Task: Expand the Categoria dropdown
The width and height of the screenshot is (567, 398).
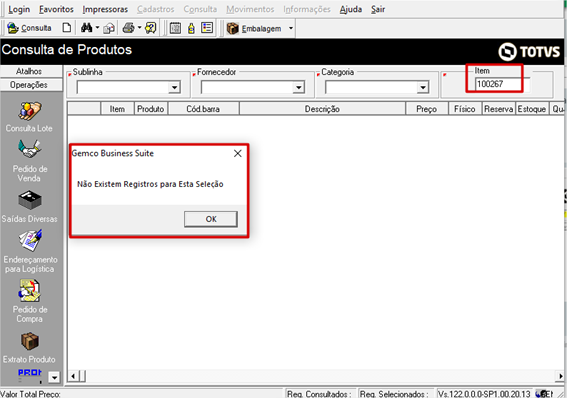Action: [x=423, y=87]
